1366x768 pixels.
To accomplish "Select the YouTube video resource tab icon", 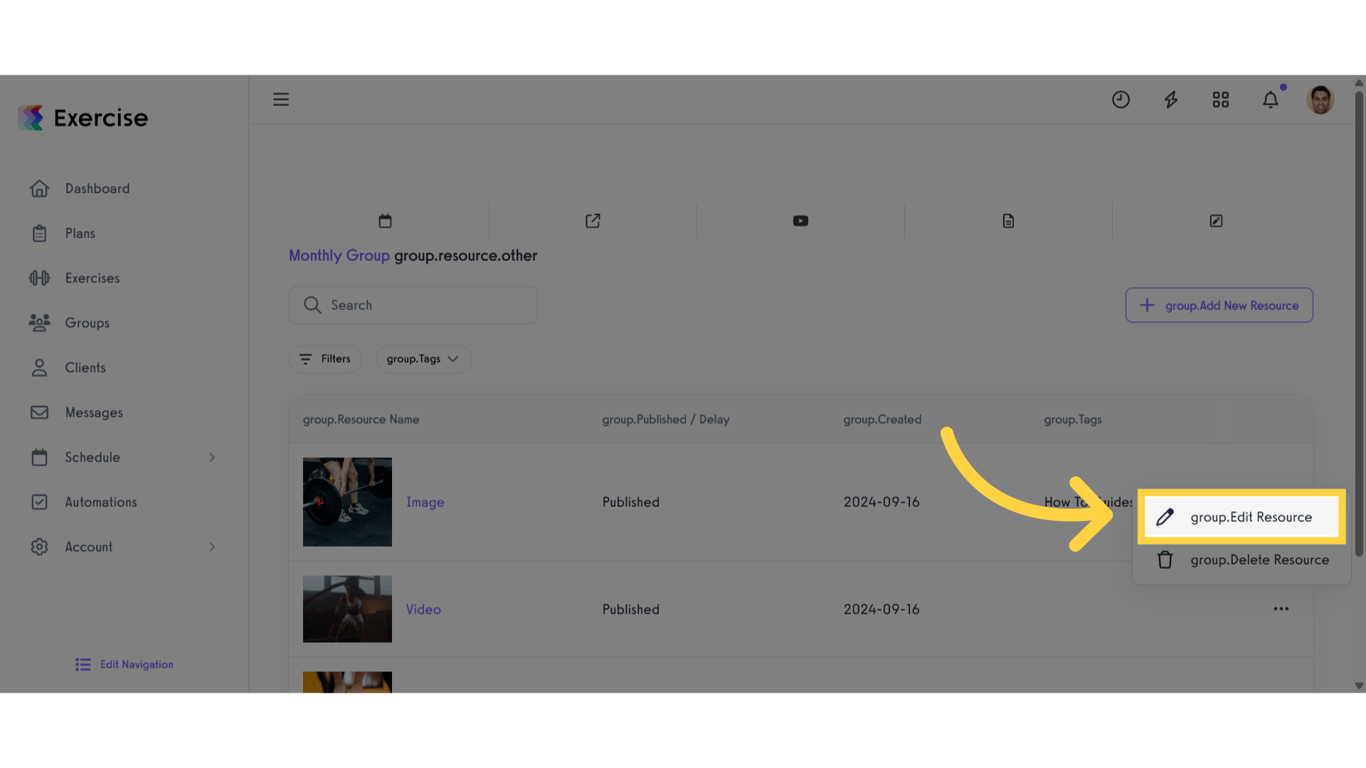I will coord(800,220).
